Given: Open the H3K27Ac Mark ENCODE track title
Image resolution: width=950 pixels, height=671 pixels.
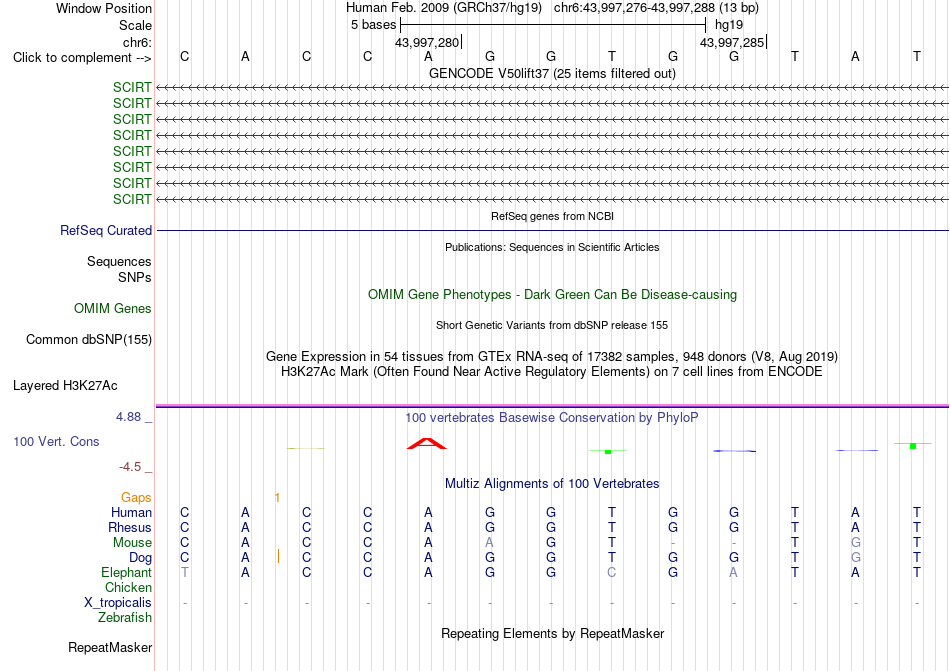Looking at the screenshot, I should [552, 371].
